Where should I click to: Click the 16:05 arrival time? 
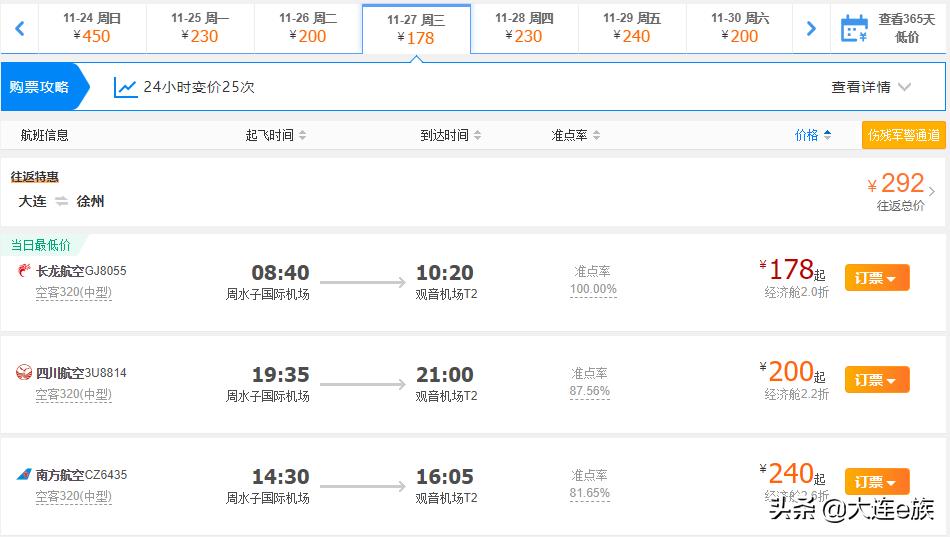click(445, 476)
